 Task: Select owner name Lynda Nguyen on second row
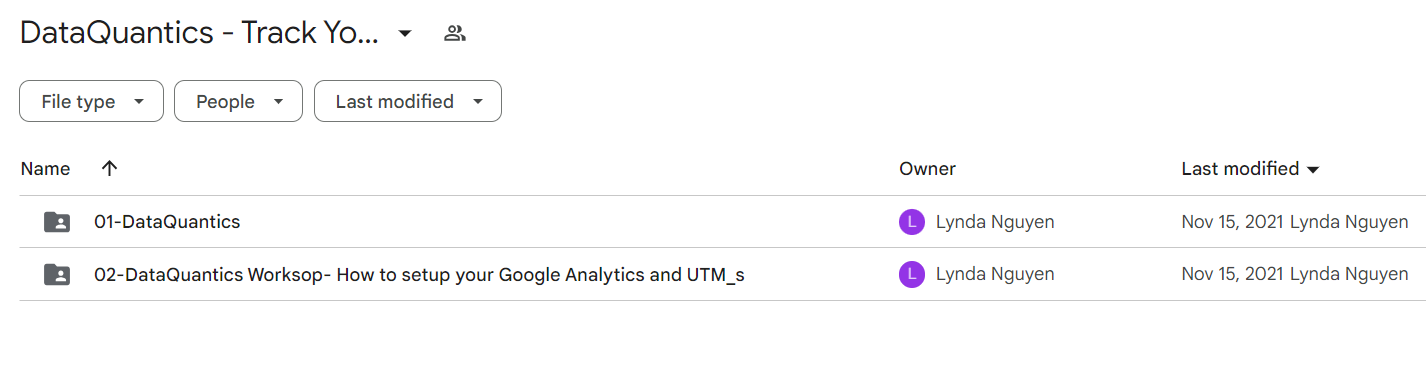tap(995, 274)
